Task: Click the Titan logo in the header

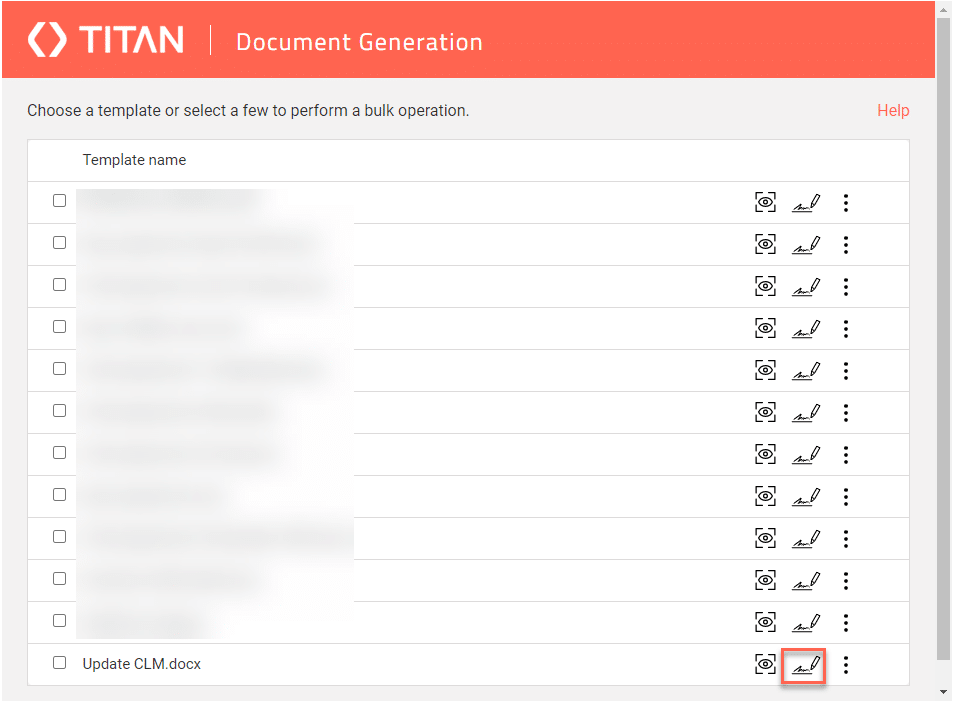Action: (x=106, y=40)
